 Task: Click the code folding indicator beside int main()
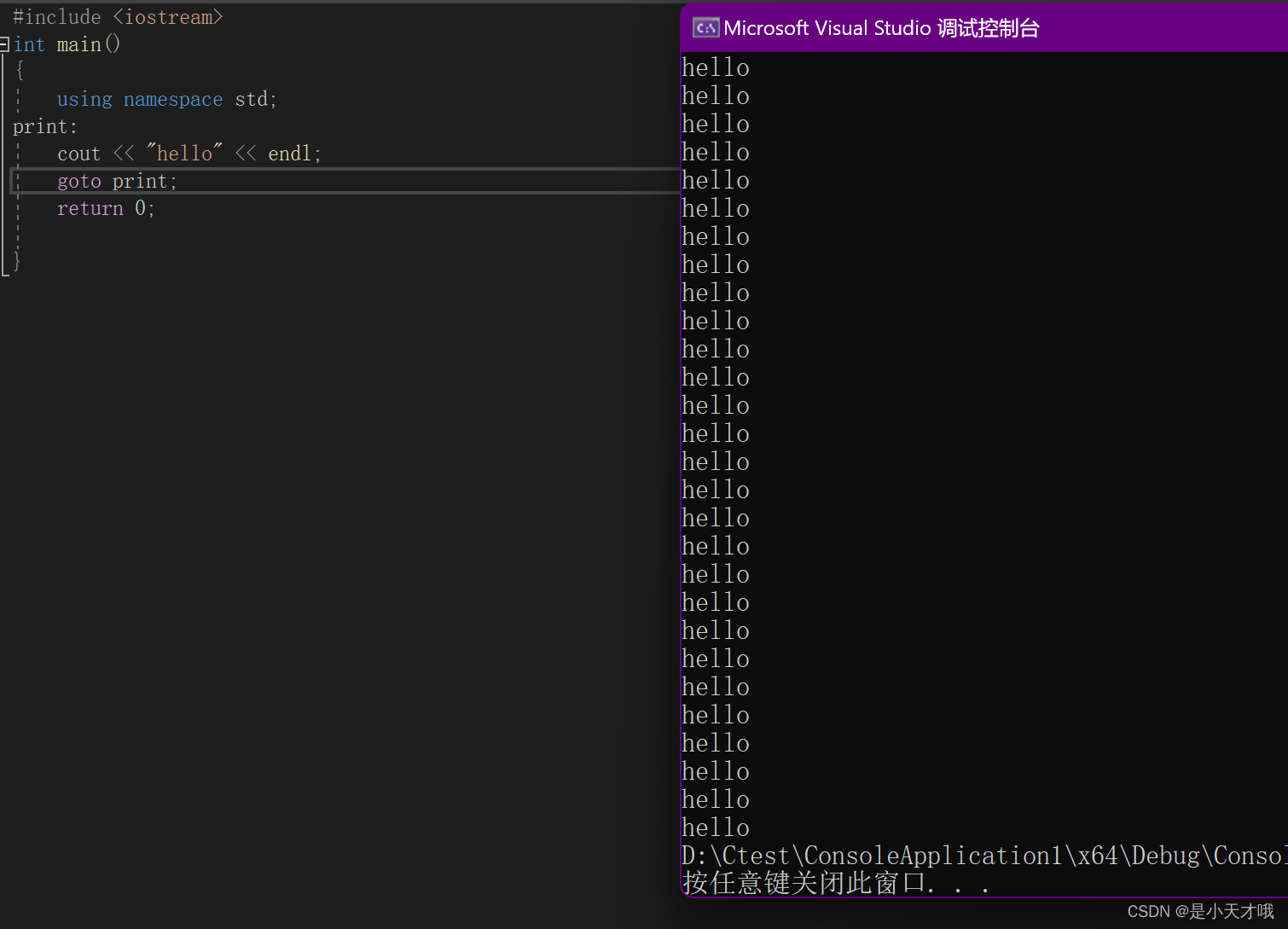coord(4,44)
